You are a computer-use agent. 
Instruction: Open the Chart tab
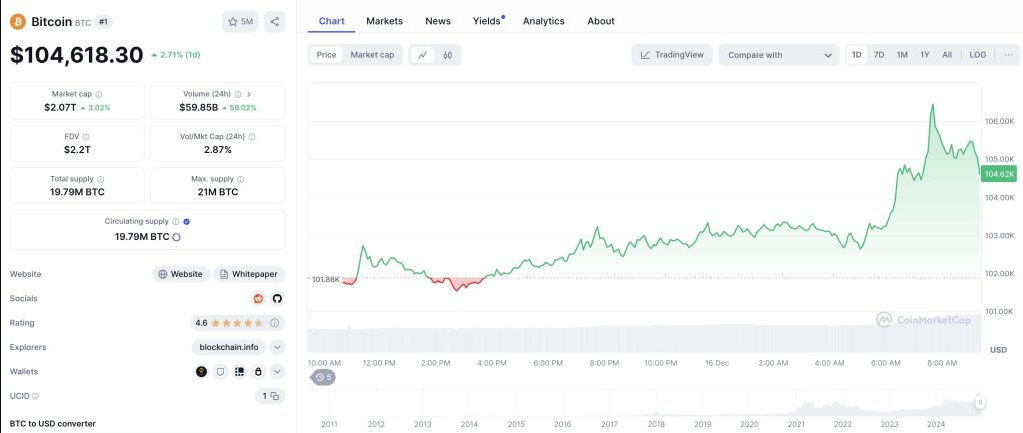pyautogui.click(x=331, y=21)
